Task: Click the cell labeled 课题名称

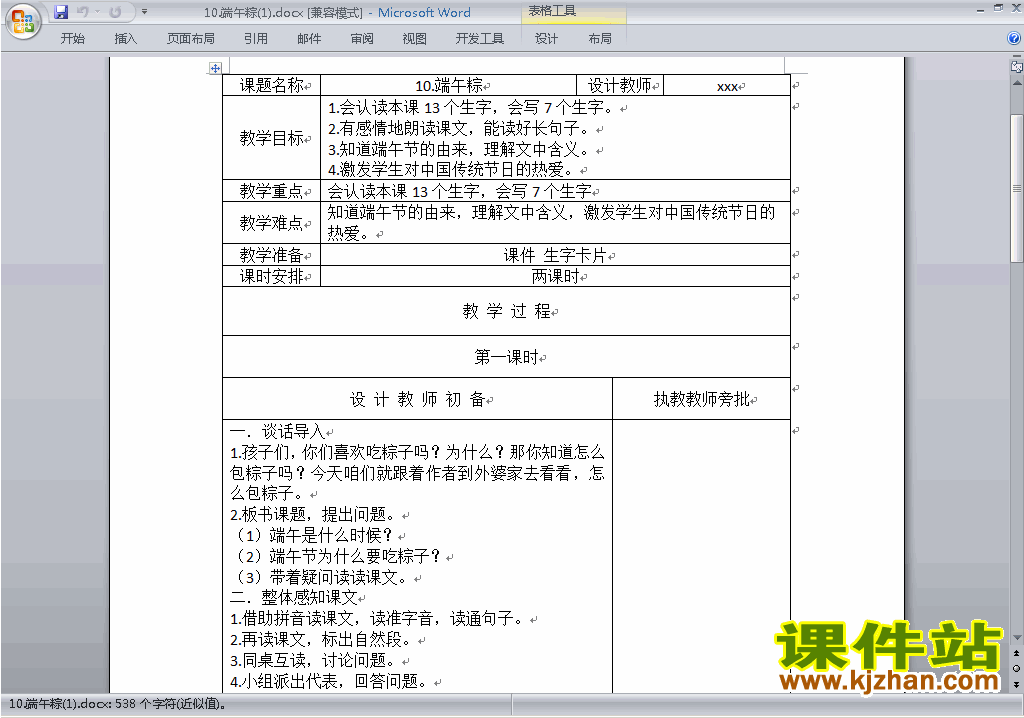Action: pos(272,86)
